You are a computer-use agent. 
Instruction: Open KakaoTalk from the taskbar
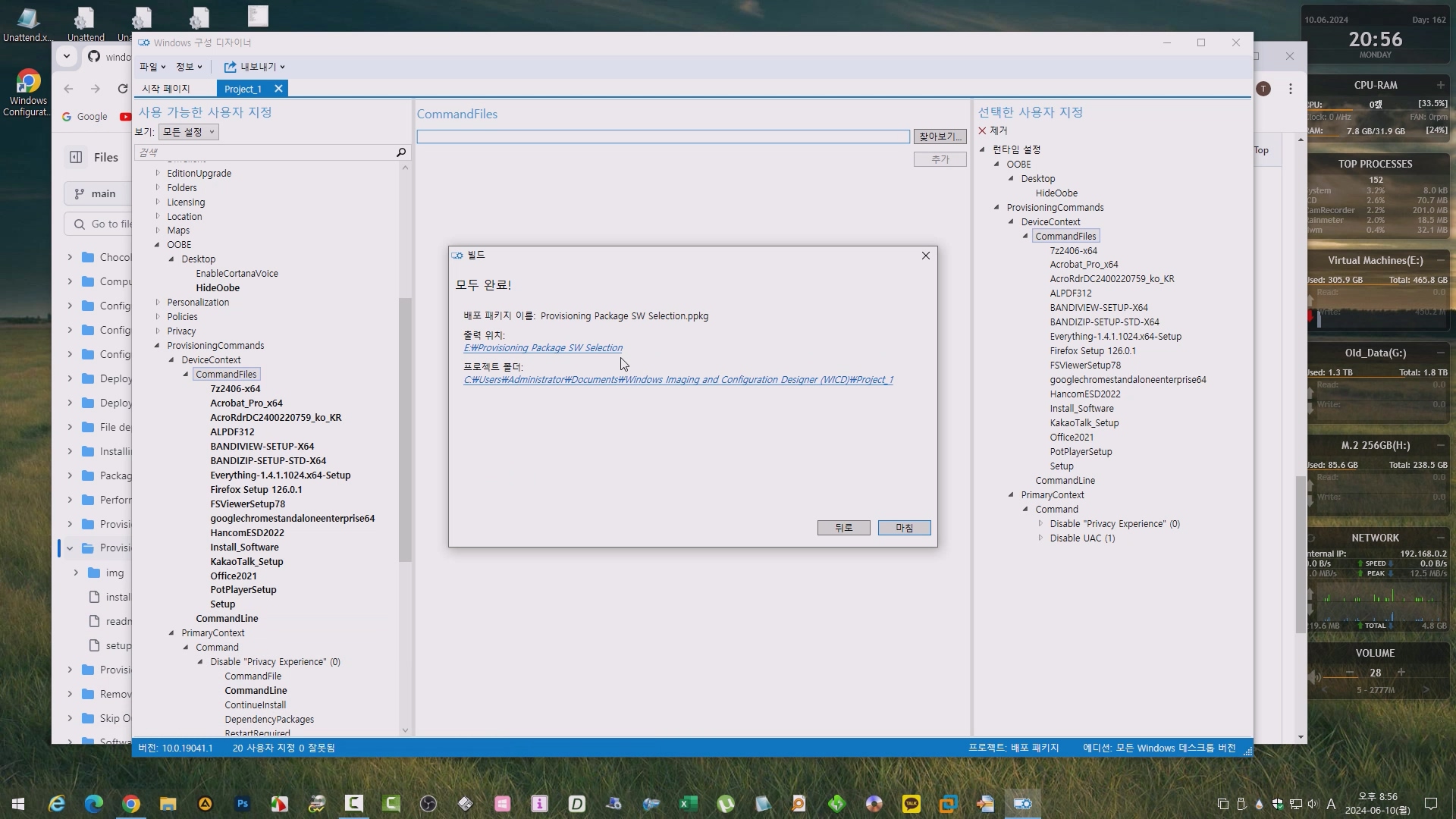point(911,804)
